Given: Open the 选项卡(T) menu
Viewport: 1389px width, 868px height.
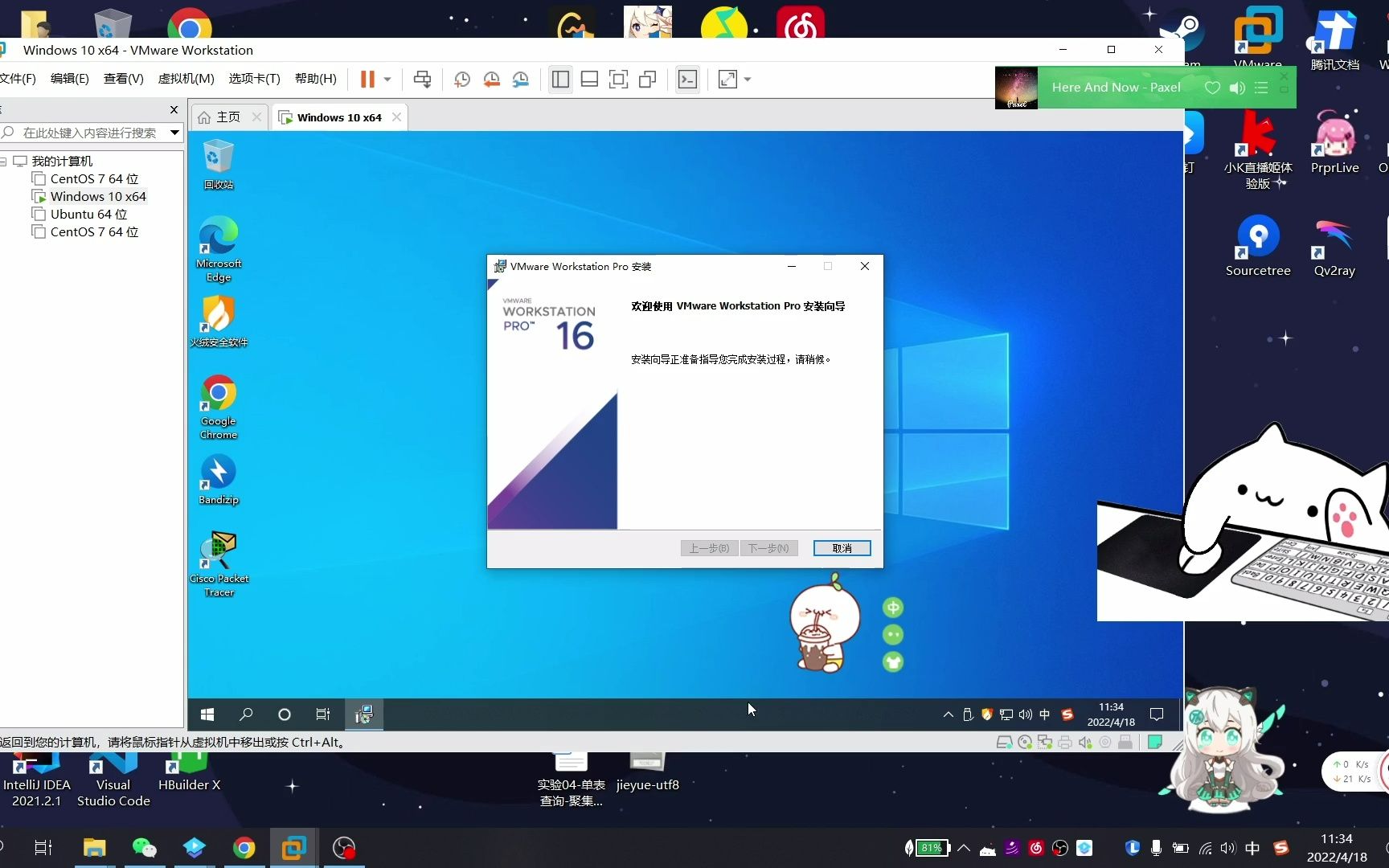Looking at the screenshot, I should pos(255,78).
